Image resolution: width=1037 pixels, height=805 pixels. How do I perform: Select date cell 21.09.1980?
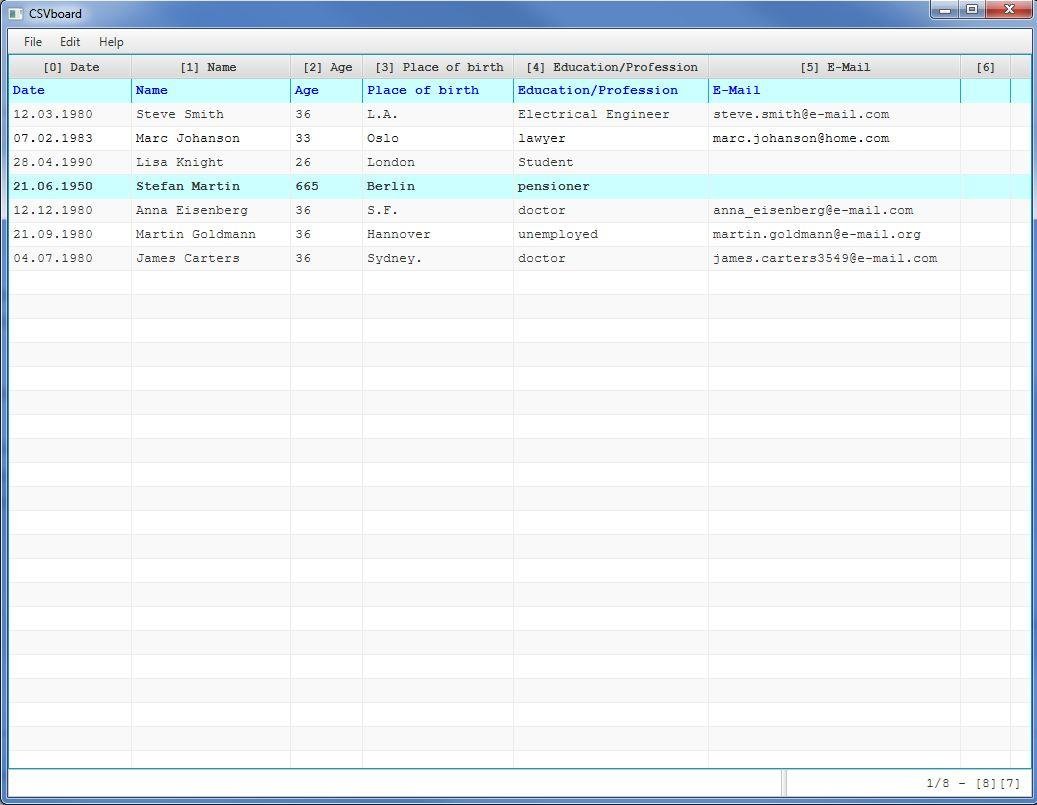pos(70,234)
